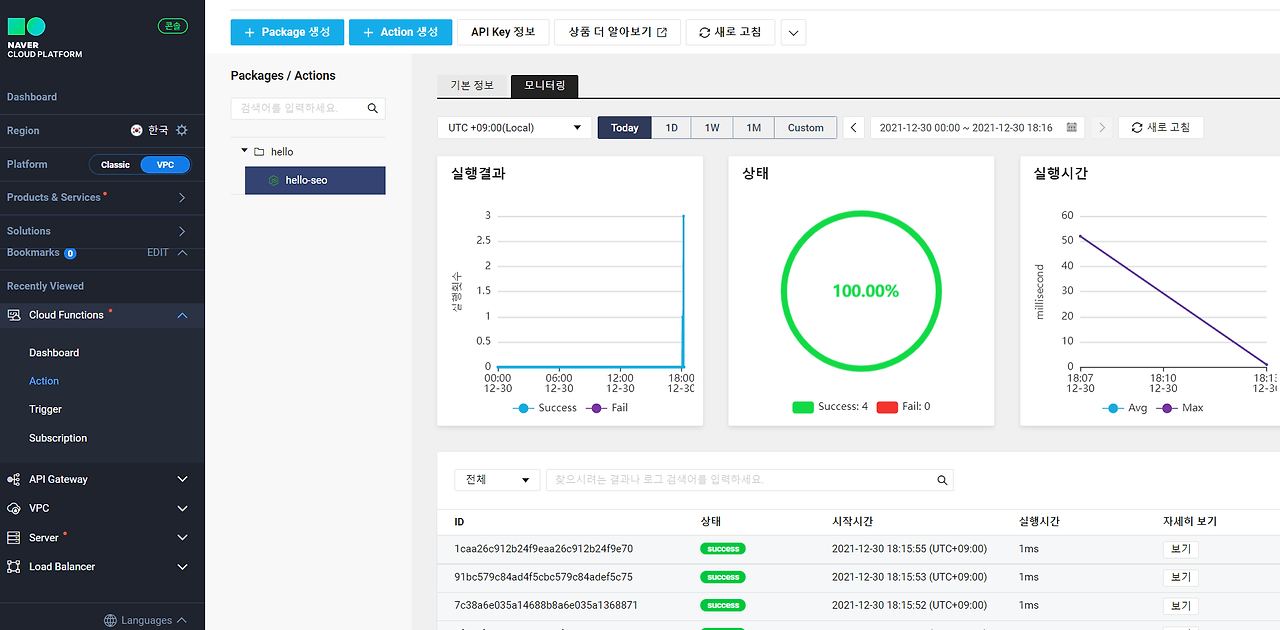Collapse the Cloud Functions menu
Image resolution: width=1280 pixels, height=630 pixels.
tap(182, 315)
